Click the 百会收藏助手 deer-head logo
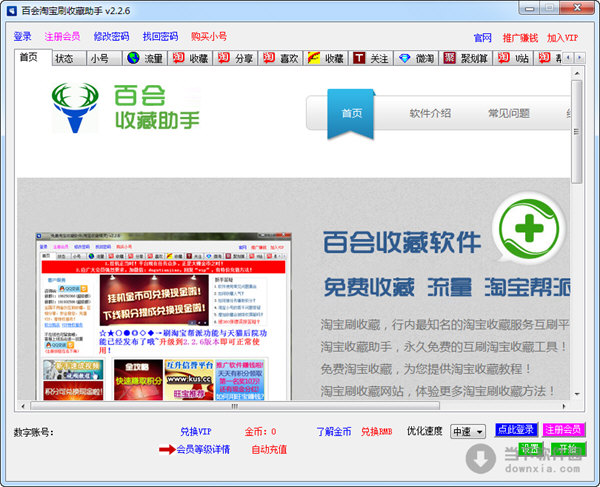This screenshot has height=487, width=600. [75, 107]
